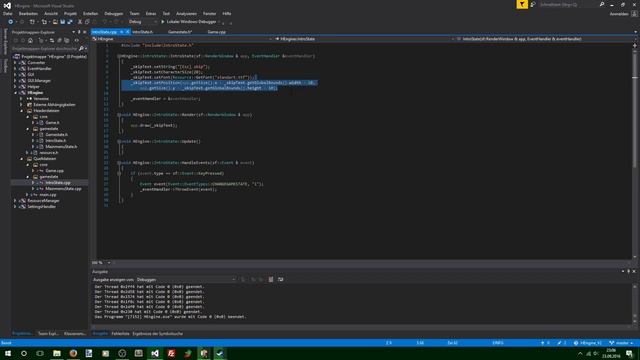Click the clear all output icon
This screenshot has height=360, width=640.
point(271,280)
